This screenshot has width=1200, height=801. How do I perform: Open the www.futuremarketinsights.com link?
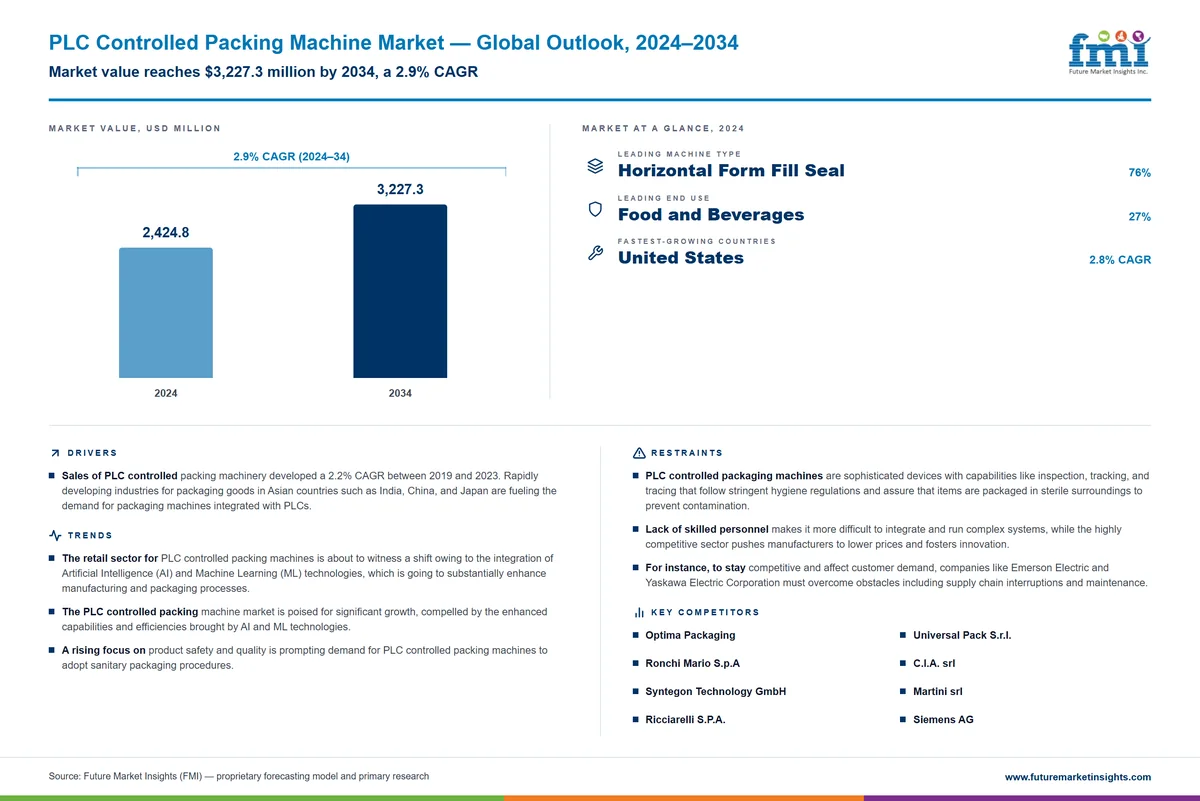tap(1078, 777)
